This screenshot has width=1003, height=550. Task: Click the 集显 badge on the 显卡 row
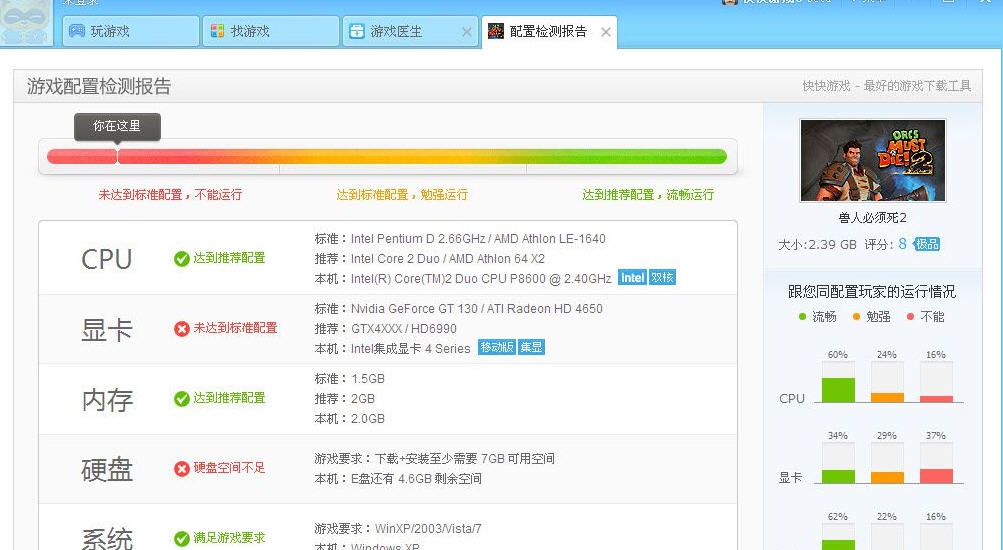point(531,347)
